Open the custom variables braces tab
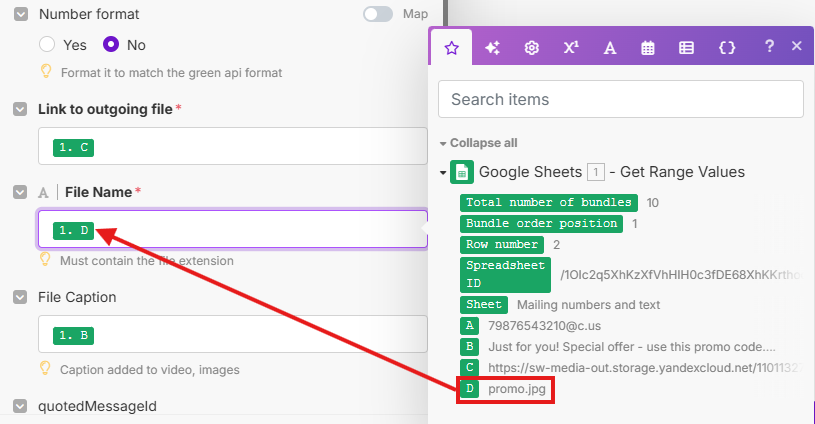The width and height of the screenshot is (815, 424). [x=727, y=47]
